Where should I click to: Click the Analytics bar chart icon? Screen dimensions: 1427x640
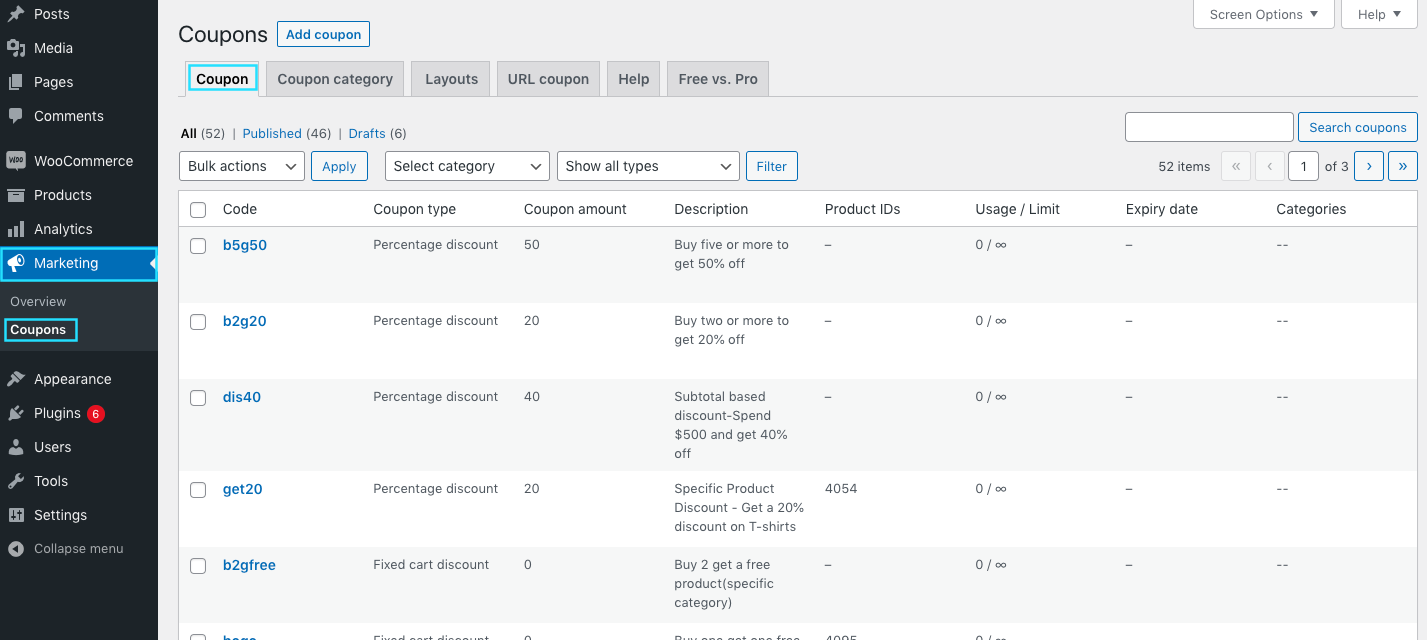point(16,229)
